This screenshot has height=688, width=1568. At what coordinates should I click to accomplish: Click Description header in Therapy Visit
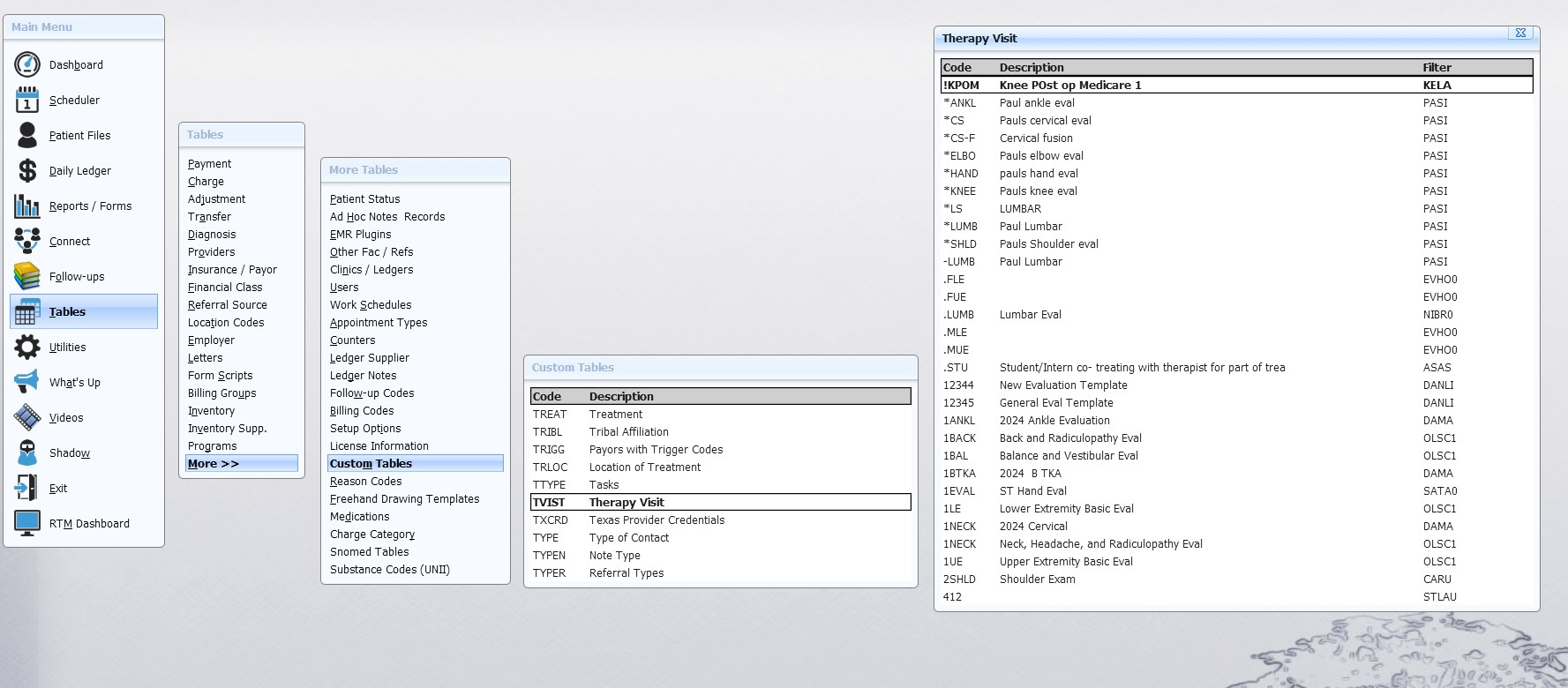point(1032,67)
